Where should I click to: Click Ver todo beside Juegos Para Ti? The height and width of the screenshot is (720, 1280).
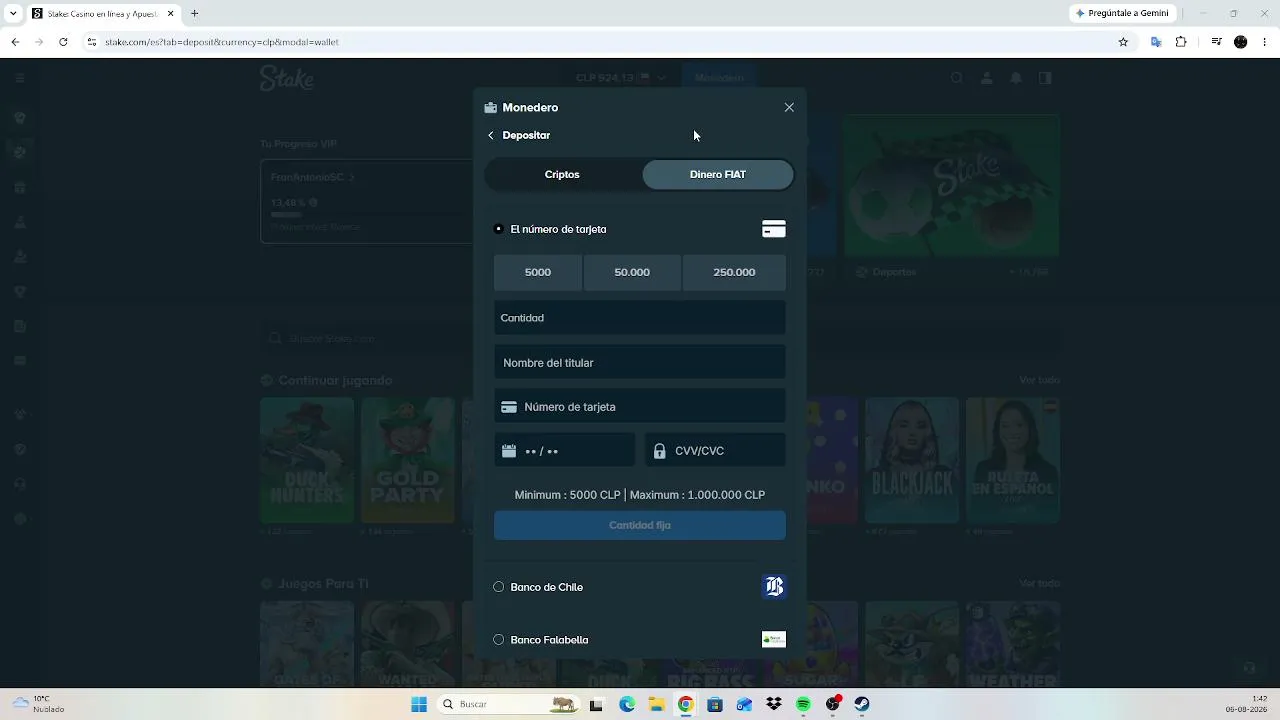[x=1039, y=583]
